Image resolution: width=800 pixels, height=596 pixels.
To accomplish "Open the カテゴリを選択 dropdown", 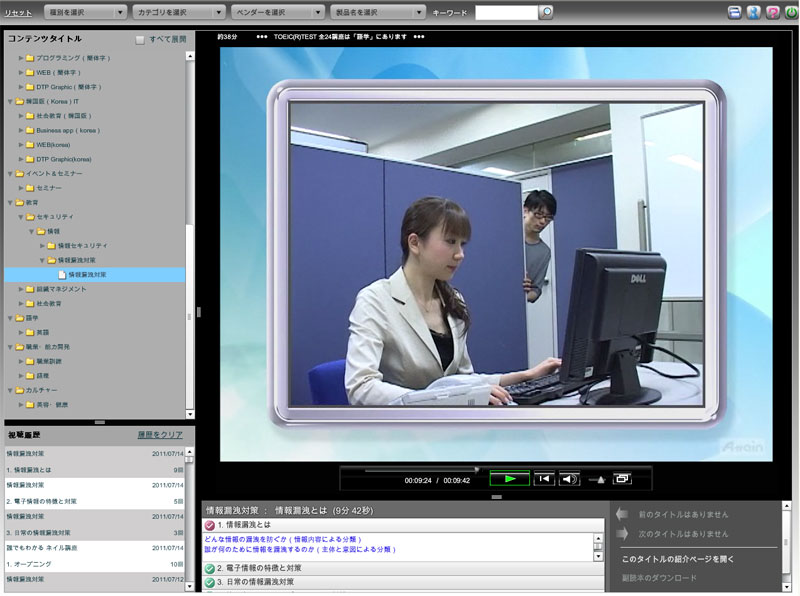I will [178, 12].
